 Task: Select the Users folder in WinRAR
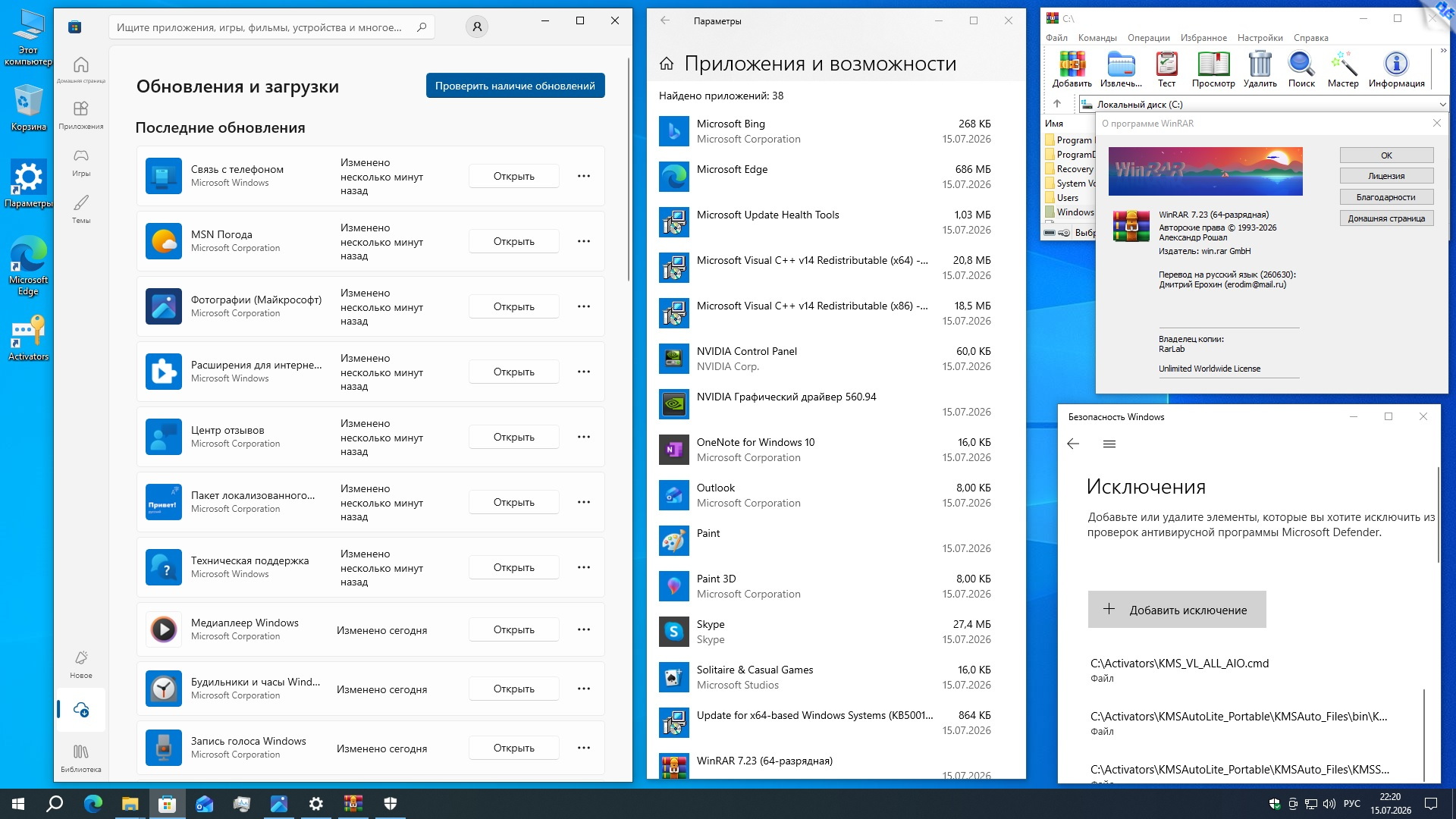(1062, 198)
